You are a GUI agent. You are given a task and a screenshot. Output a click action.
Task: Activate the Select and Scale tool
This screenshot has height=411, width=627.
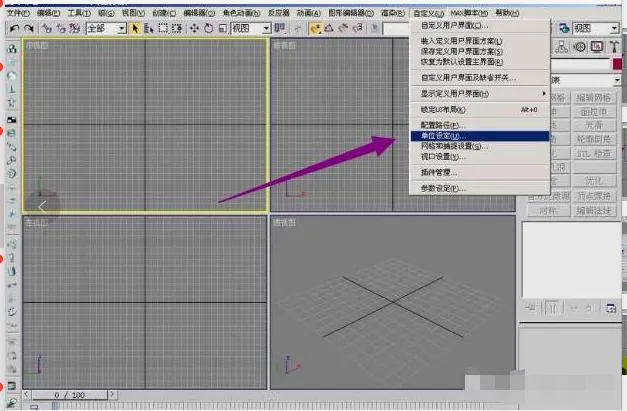pyautogui.click(x=223, y=28)
